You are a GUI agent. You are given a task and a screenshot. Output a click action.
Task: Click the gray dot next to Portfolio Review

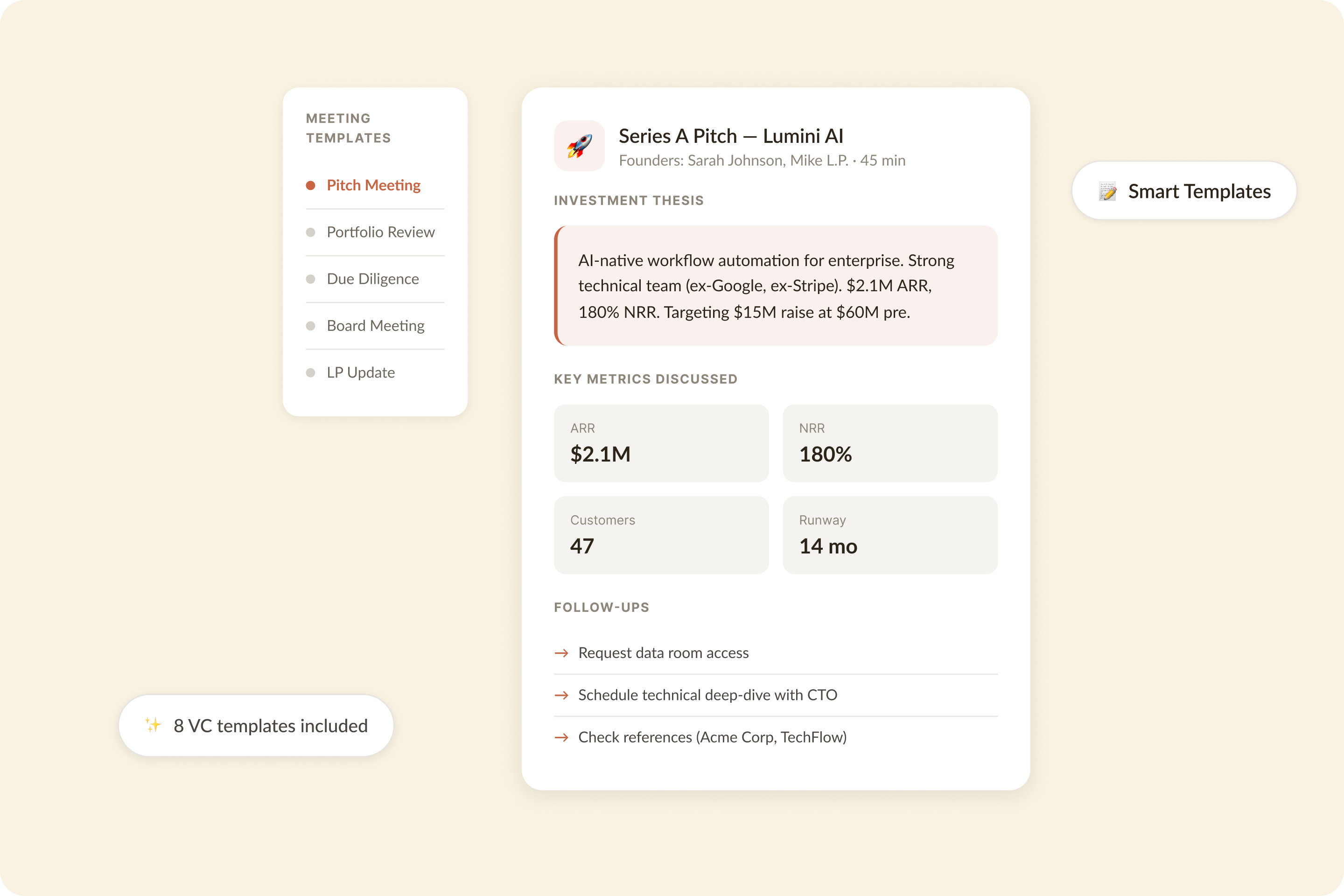pos(311,232)
